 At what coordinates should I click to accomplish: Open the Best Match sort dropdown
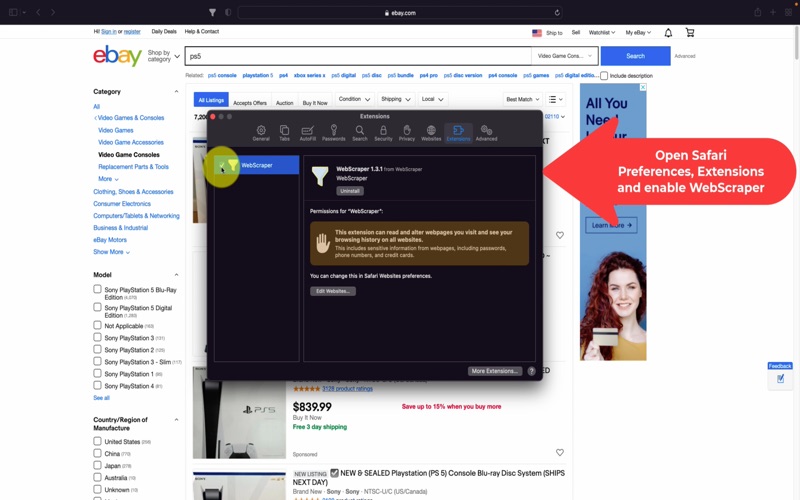(x=522, y=100)
